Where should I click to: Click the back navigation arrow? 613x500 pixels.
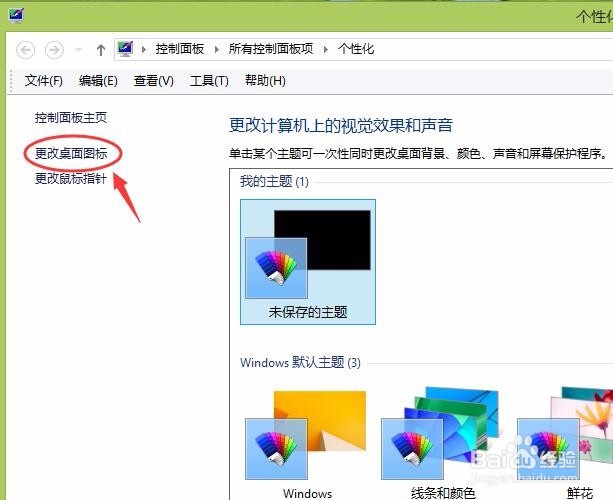(26, 50)
